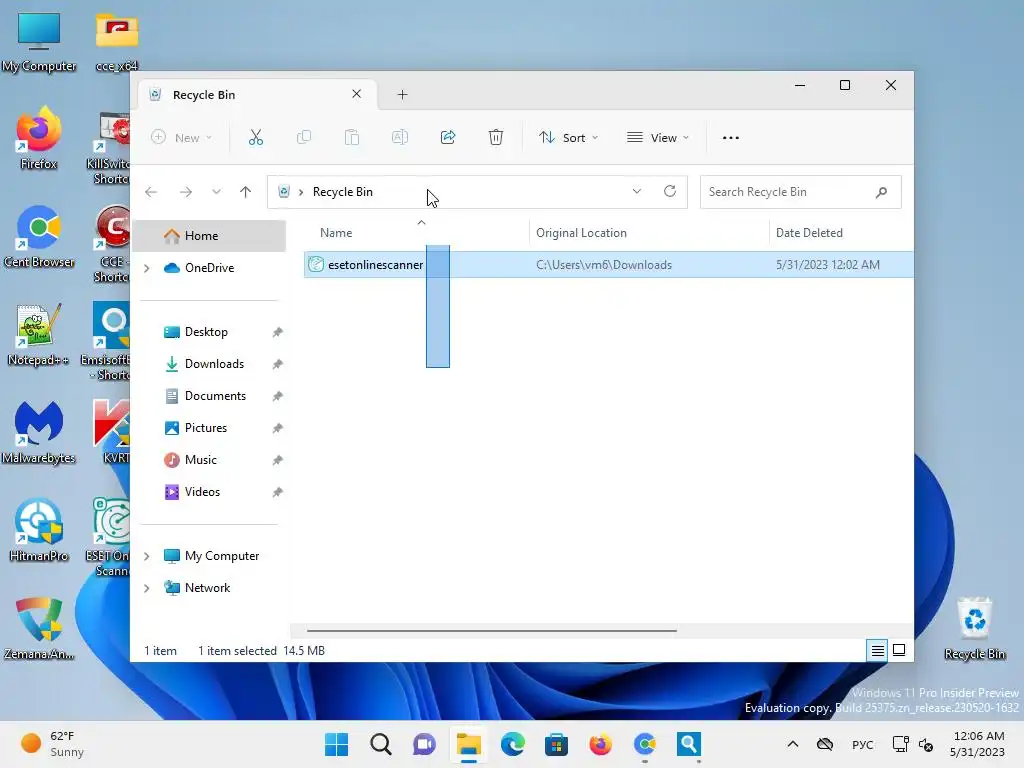Open the See more ellipsis menu
The image size is (1024, 768).
tap(731, 138)
